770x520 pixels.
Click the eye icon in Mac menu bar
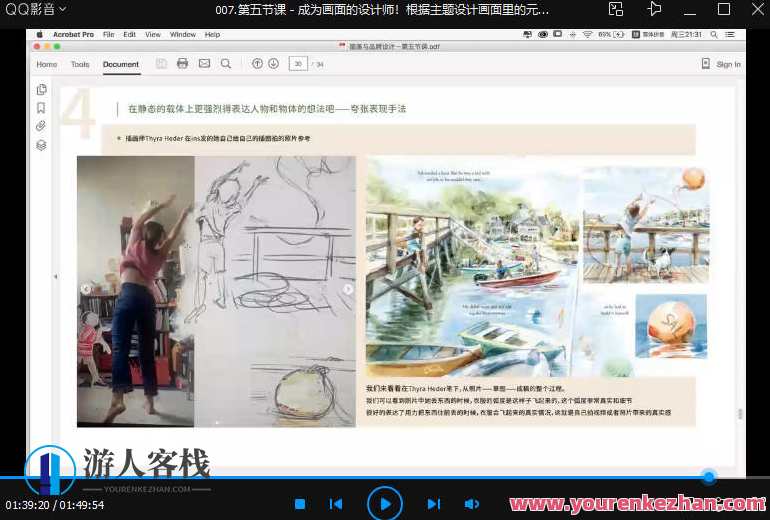(543, 34)
